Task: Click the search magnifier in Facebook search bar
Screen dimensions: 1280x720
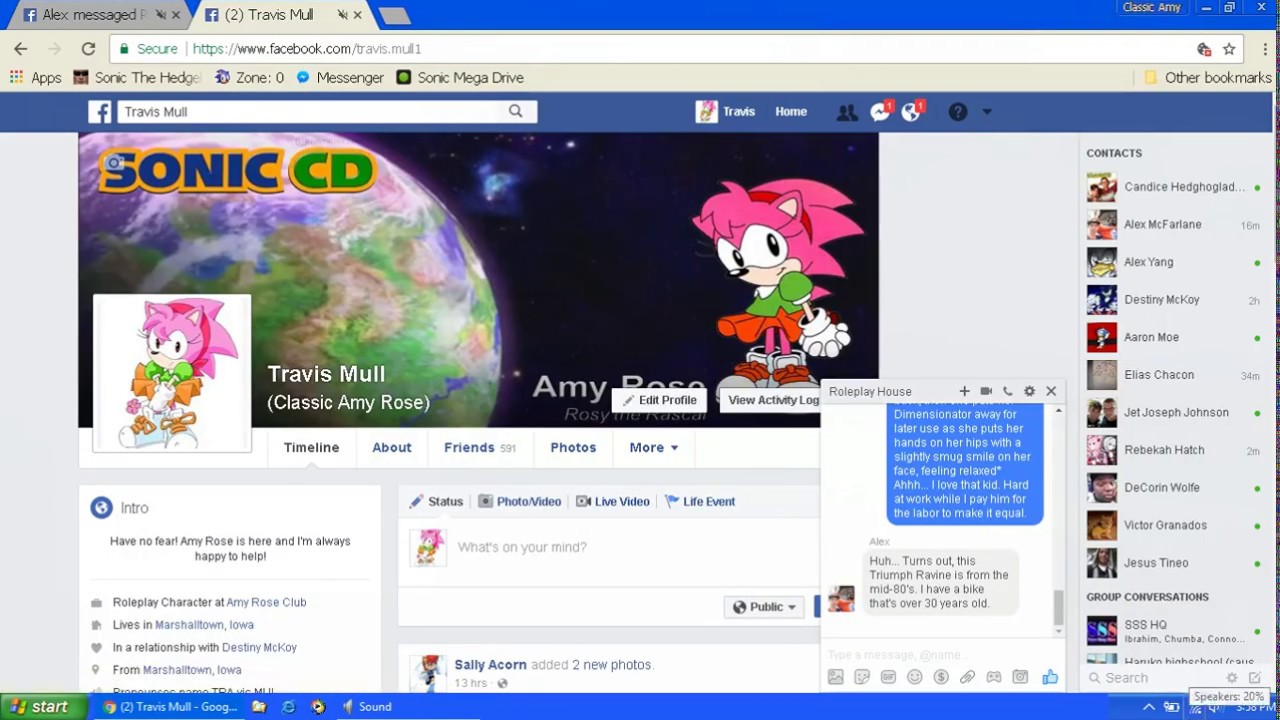Action: [516, 112]
